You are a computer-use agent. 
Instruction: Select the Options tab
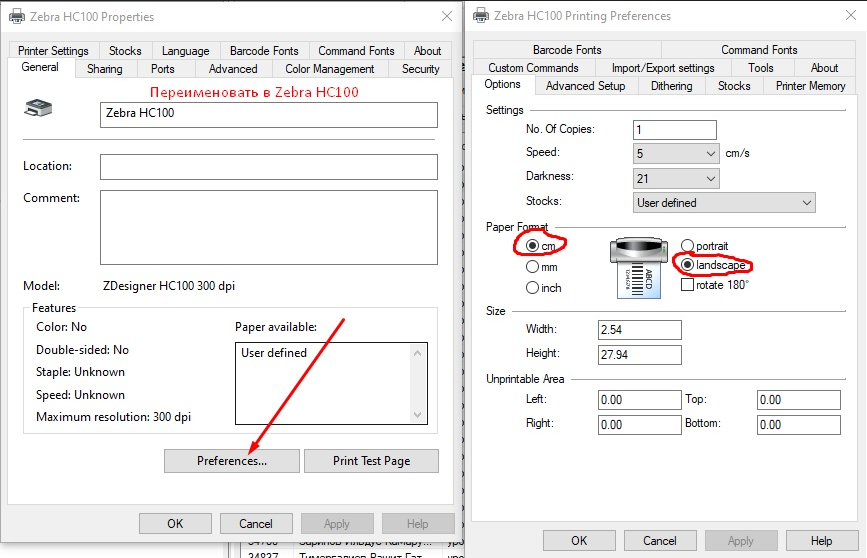tap(502, 84)
